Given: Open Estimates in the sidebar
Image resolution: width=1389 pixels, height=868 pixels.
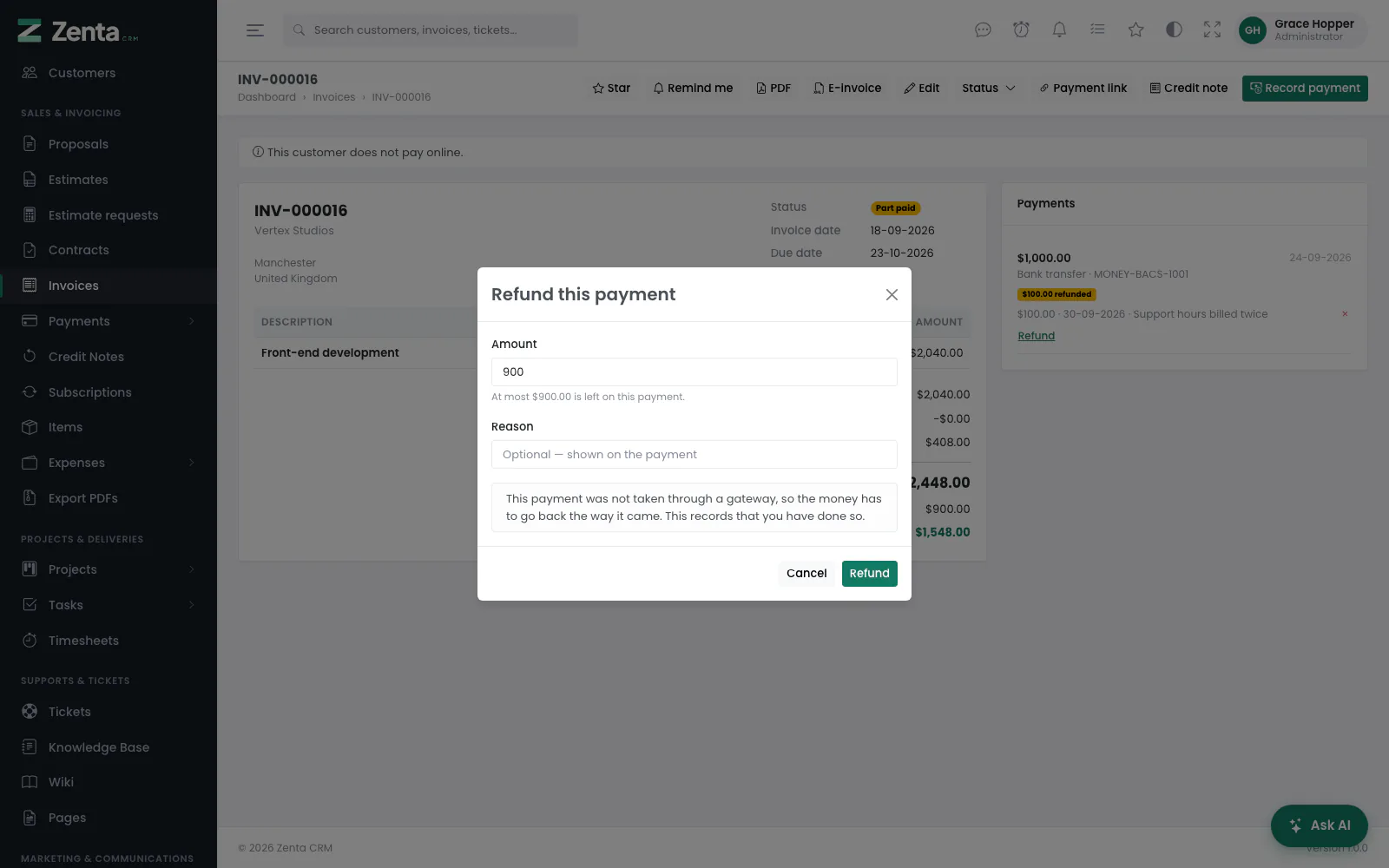Looking at the screenshot, I should (x=109, y=180).
